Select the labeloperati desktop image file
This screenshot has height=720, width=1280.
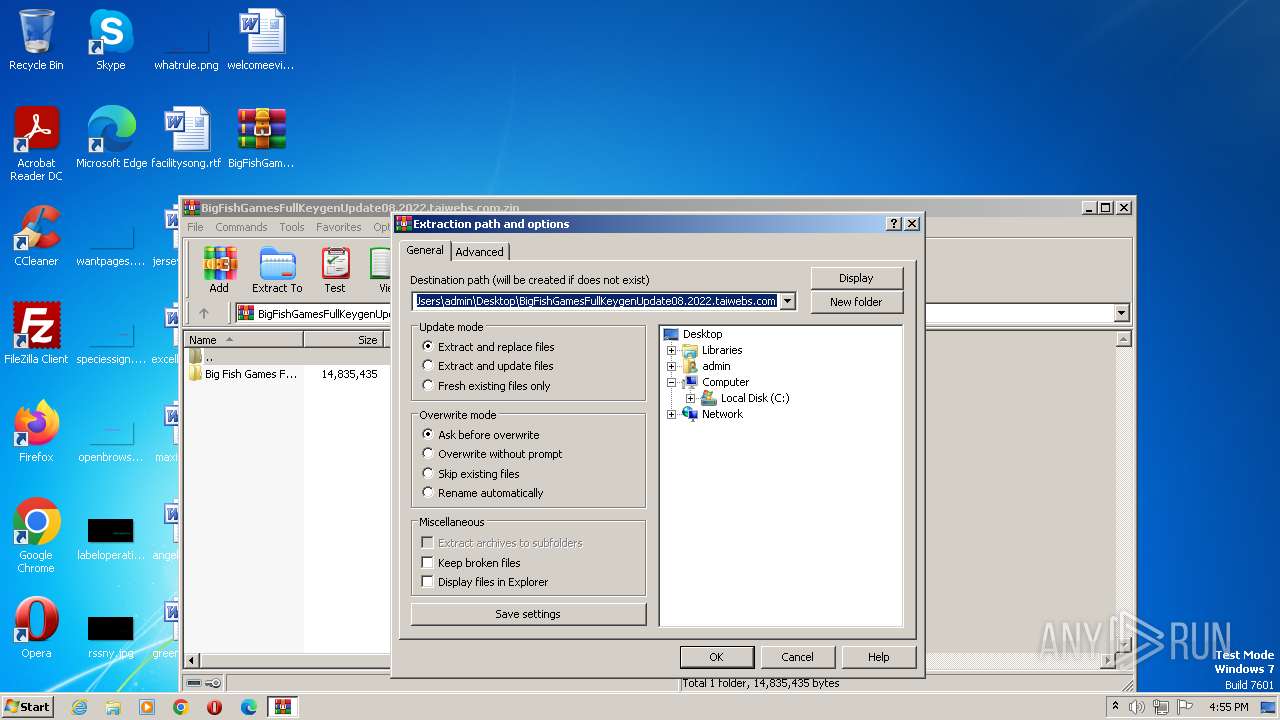pyautogui.click(x=110, y=537)
